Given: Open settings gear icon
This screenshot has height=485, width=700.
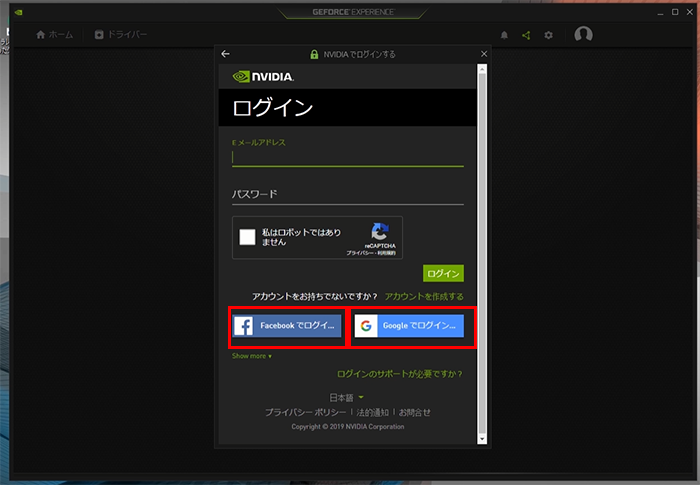Looking at the screenshot, I should pyautogui.click(x=548, y=35).
